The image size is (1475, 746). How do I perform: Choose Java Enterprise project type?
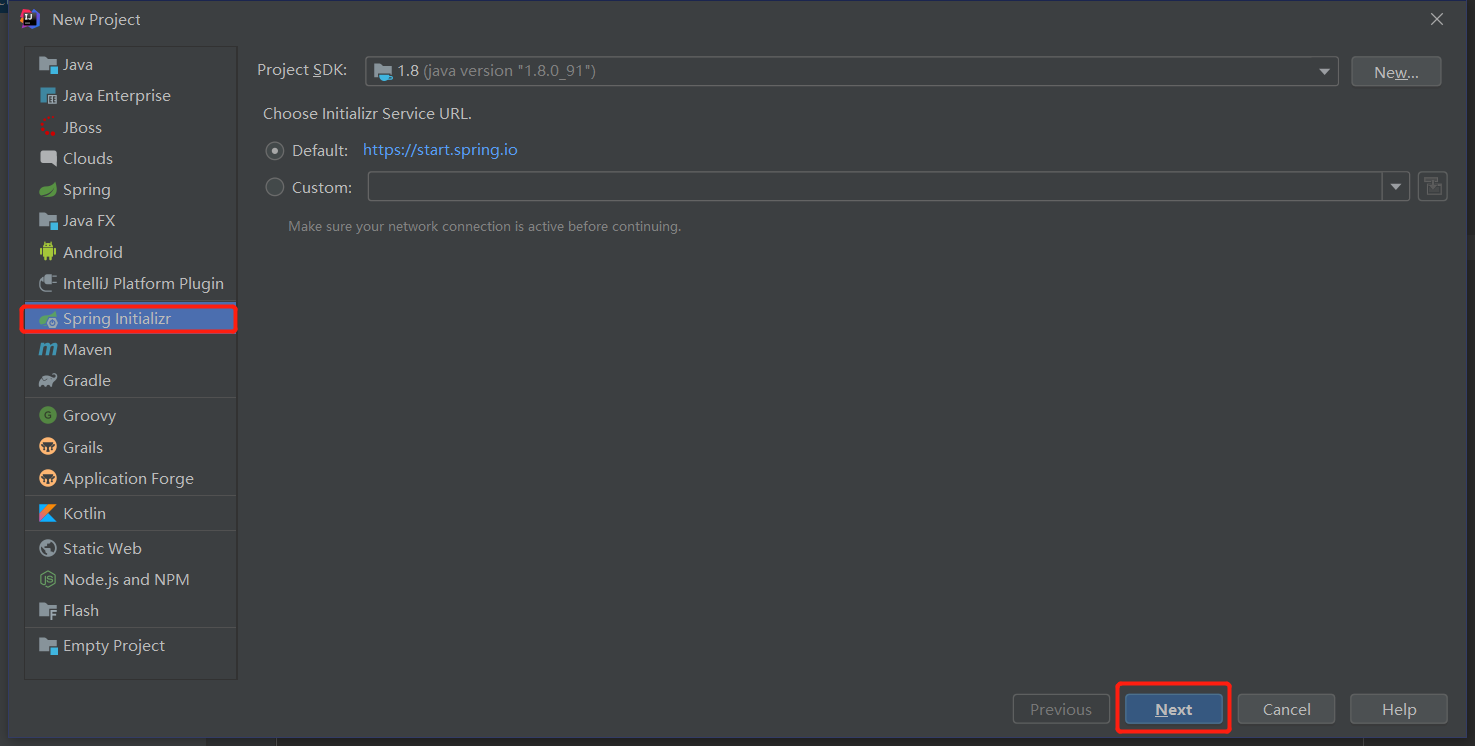point(130,96)
